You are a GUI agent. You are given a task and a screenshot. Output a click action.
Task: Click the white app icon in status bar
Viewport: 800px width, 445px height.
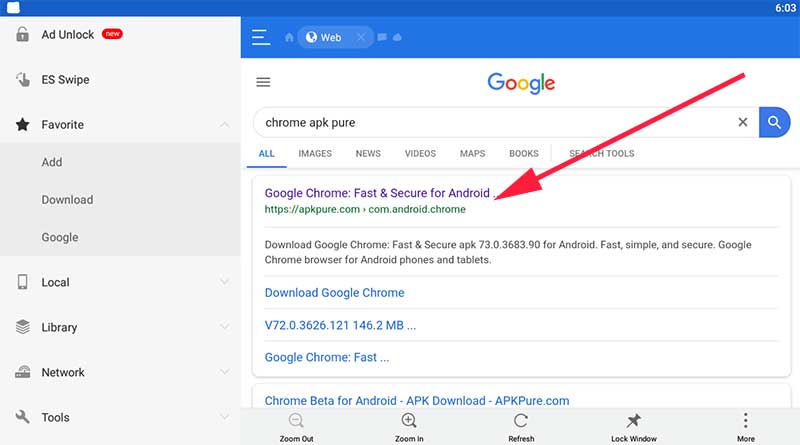pyautogui.click(x=13, y=8)
